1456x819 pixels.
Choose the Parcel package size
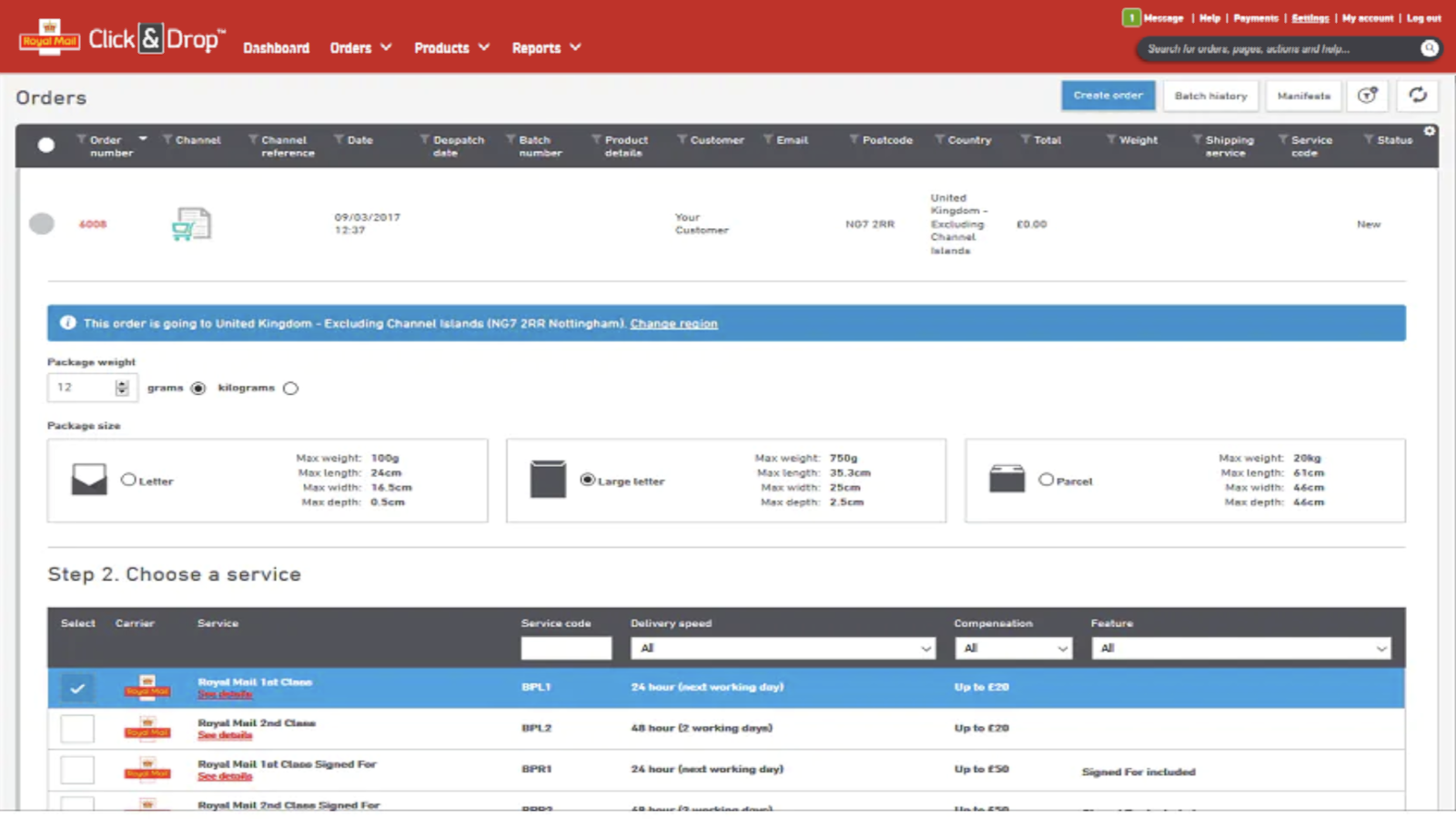(1046, 480)
